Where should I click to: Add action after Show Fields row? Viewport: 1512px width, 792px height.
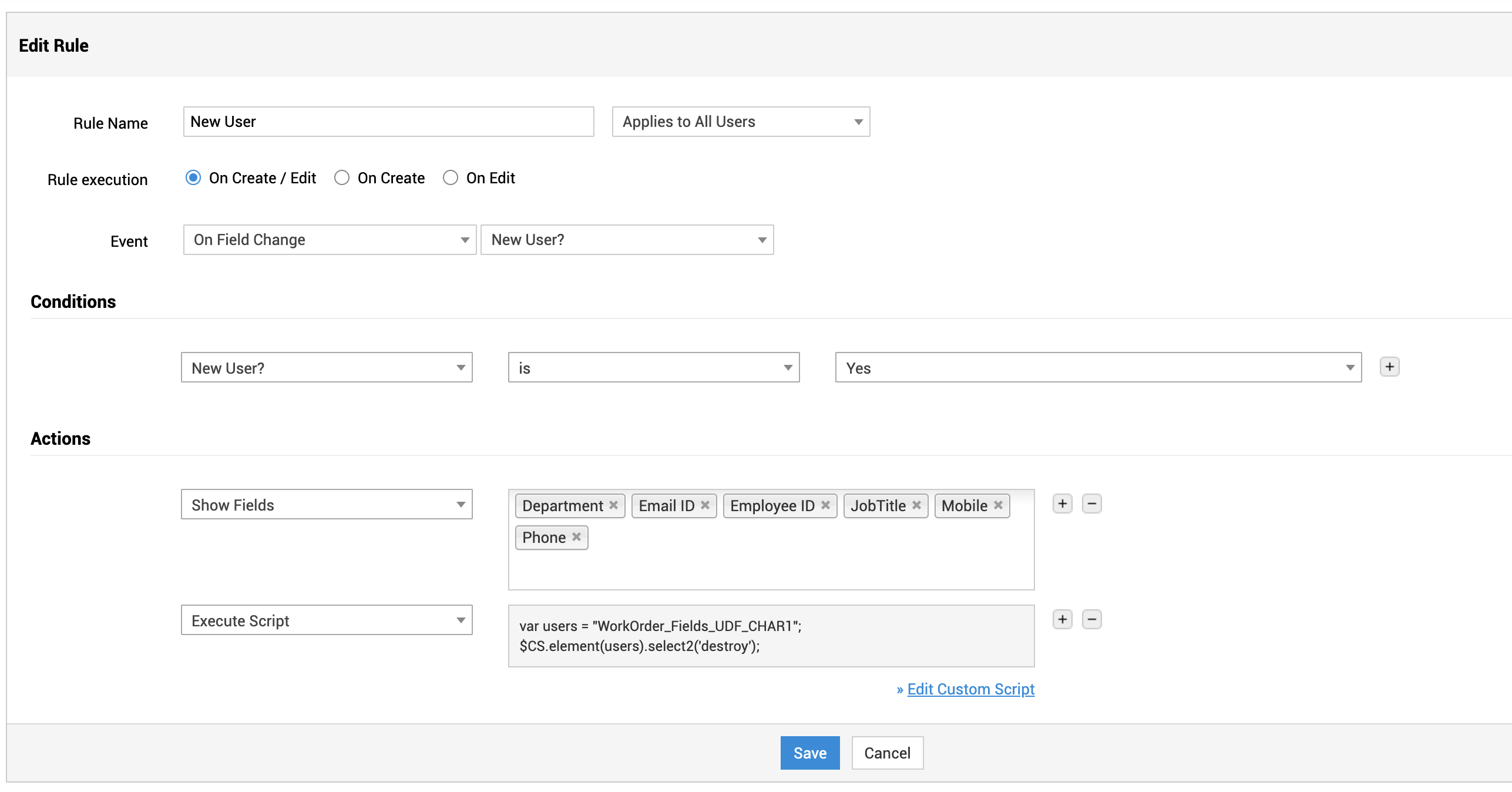[1062, 504]
